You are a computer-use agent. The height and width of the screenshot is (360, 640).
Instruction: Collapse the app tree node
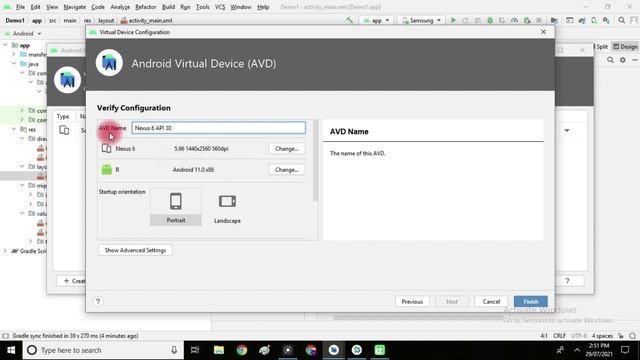pos(6,45)
